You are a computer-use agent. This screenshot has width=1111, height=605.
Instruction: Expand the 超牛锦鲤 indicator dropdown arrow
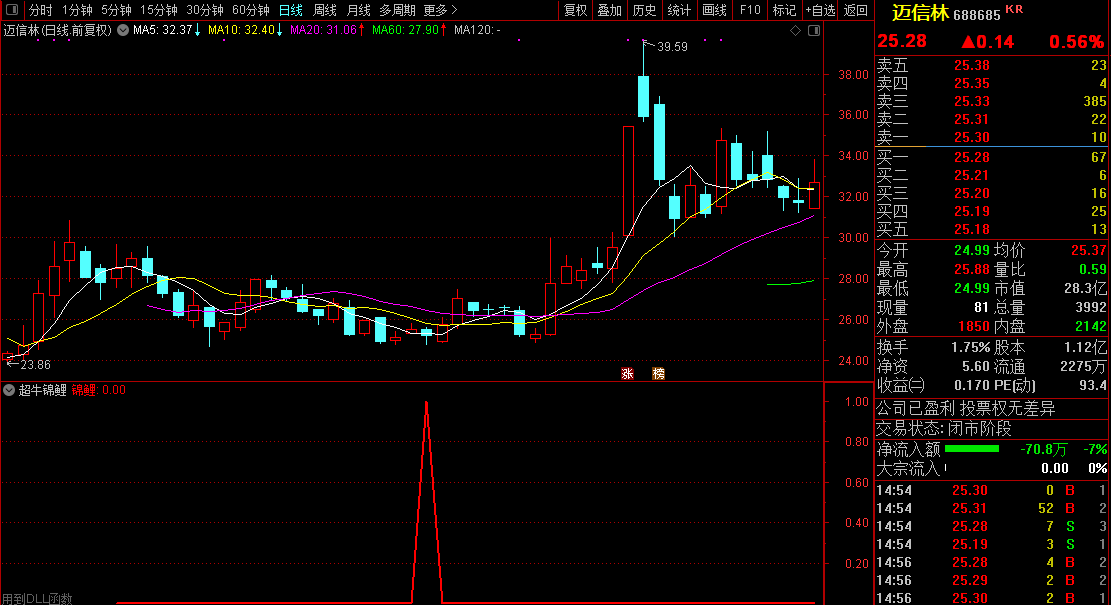10,390
